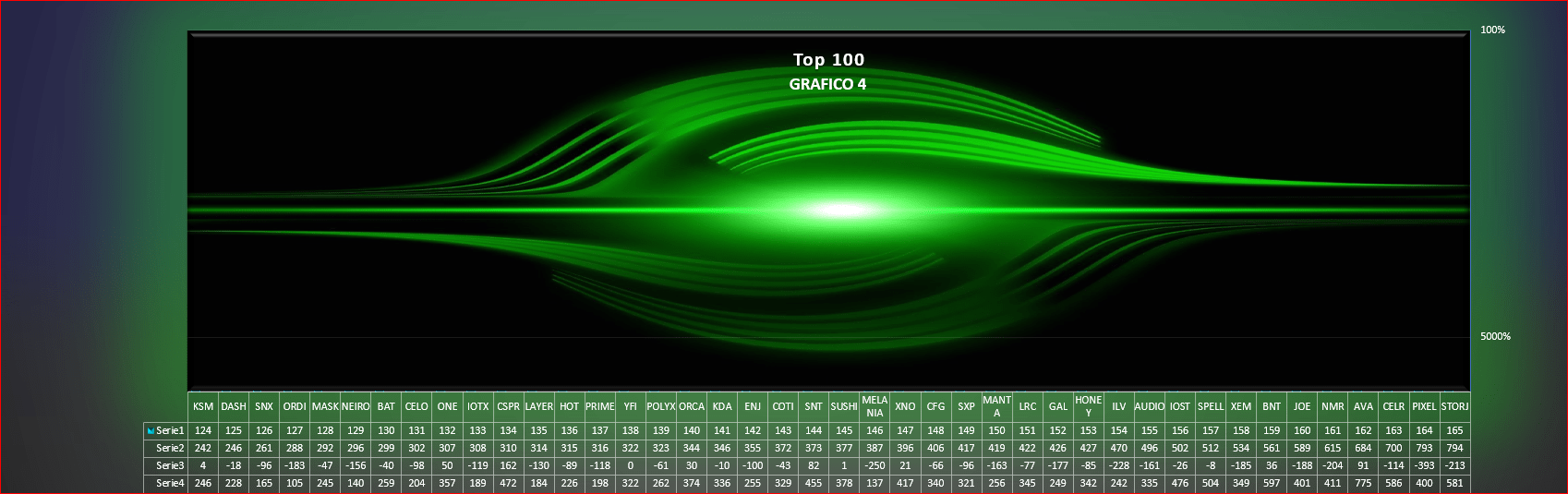Select Serie3 value -183 under ORDI
This screenshot has height=494, width=1568.
tap(295, 465)
